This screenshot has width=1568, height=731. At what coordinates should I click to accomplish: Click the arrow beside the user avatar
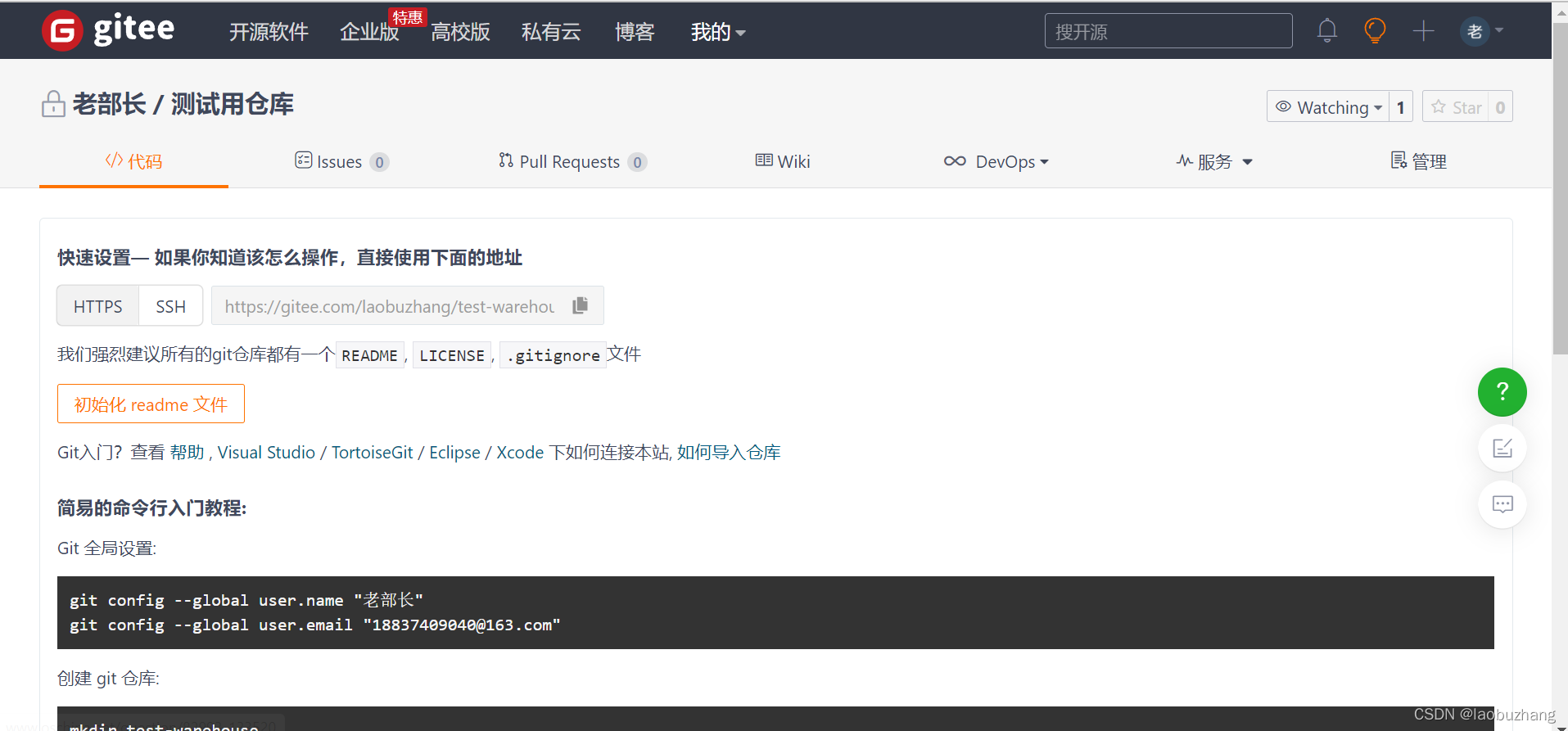tap(1499, 30)
